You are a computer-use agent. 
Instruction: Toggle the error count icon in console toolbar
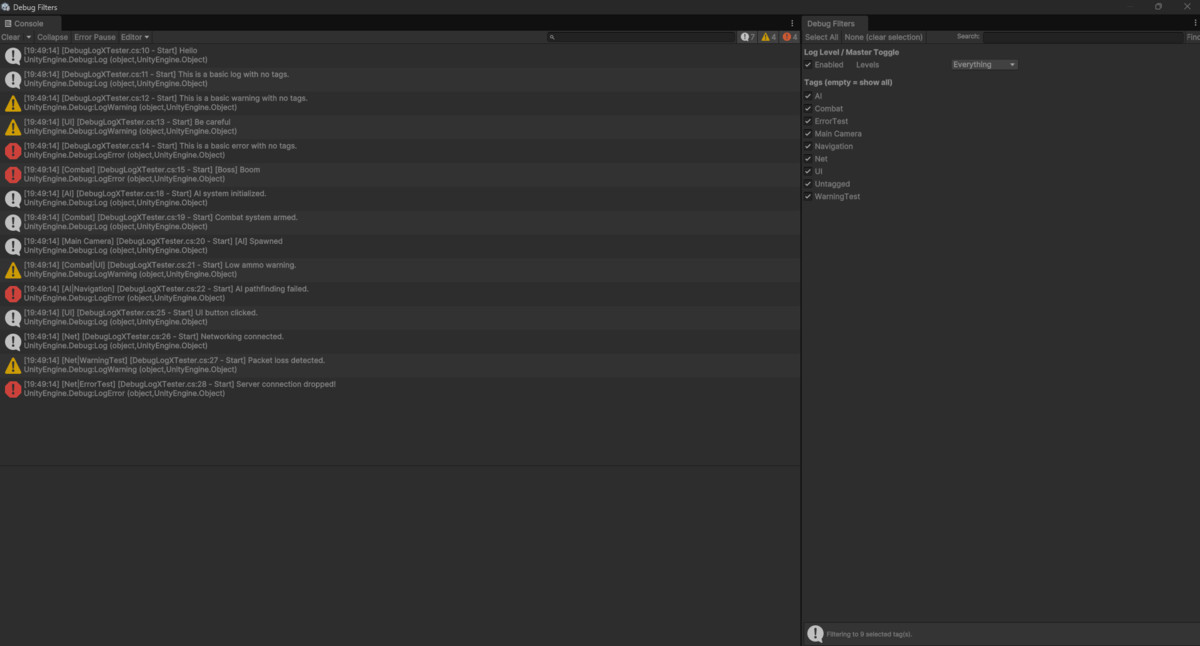(x=788, y=36)
